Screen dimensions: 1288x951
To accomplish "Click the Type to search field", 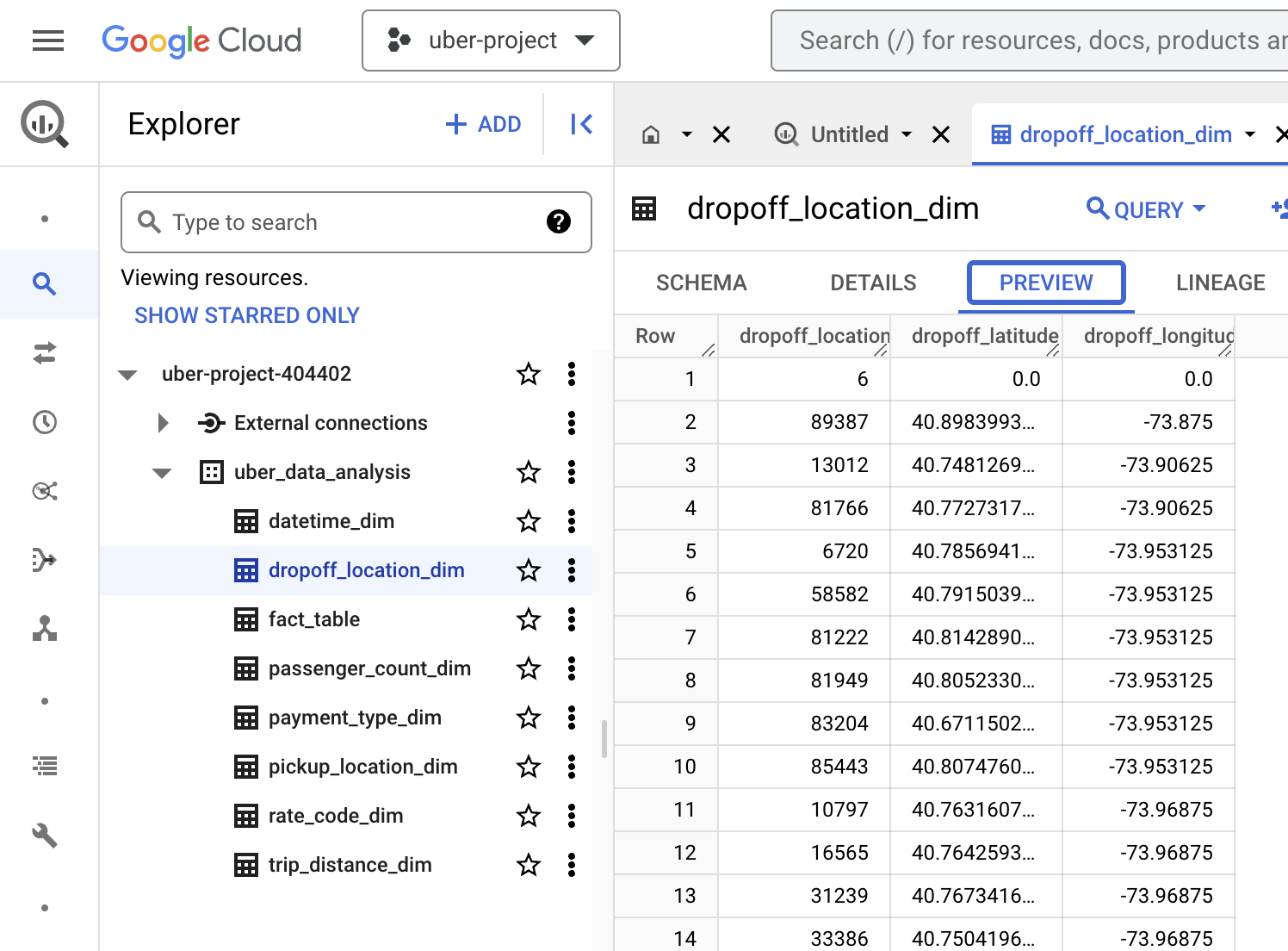I will [x=344, y=222].
